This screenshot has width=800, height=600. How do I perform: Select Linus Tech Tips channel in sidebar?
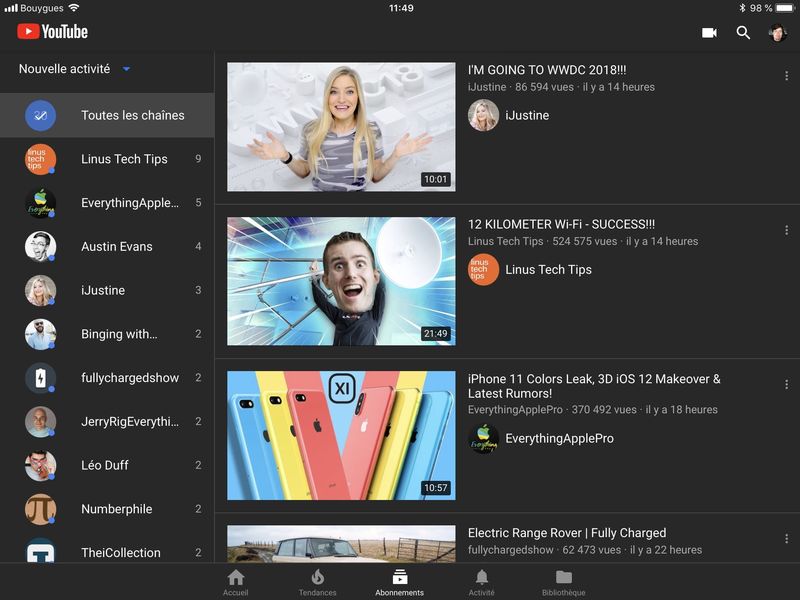107,159
